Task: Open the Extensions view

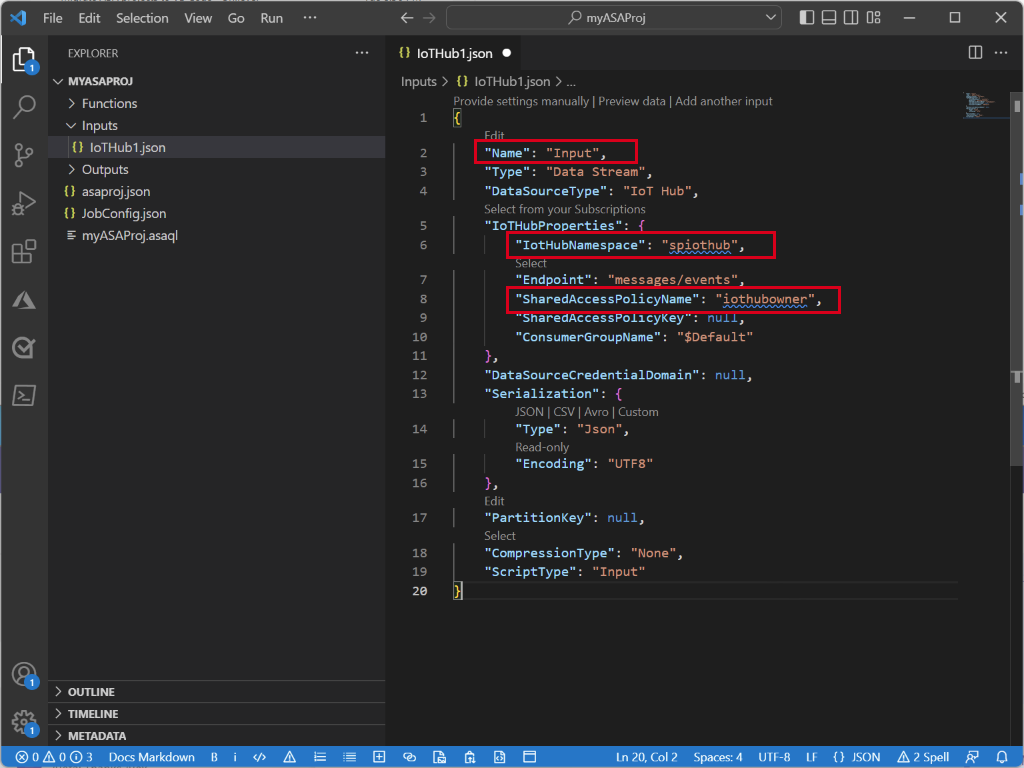Action: point(24,251)
